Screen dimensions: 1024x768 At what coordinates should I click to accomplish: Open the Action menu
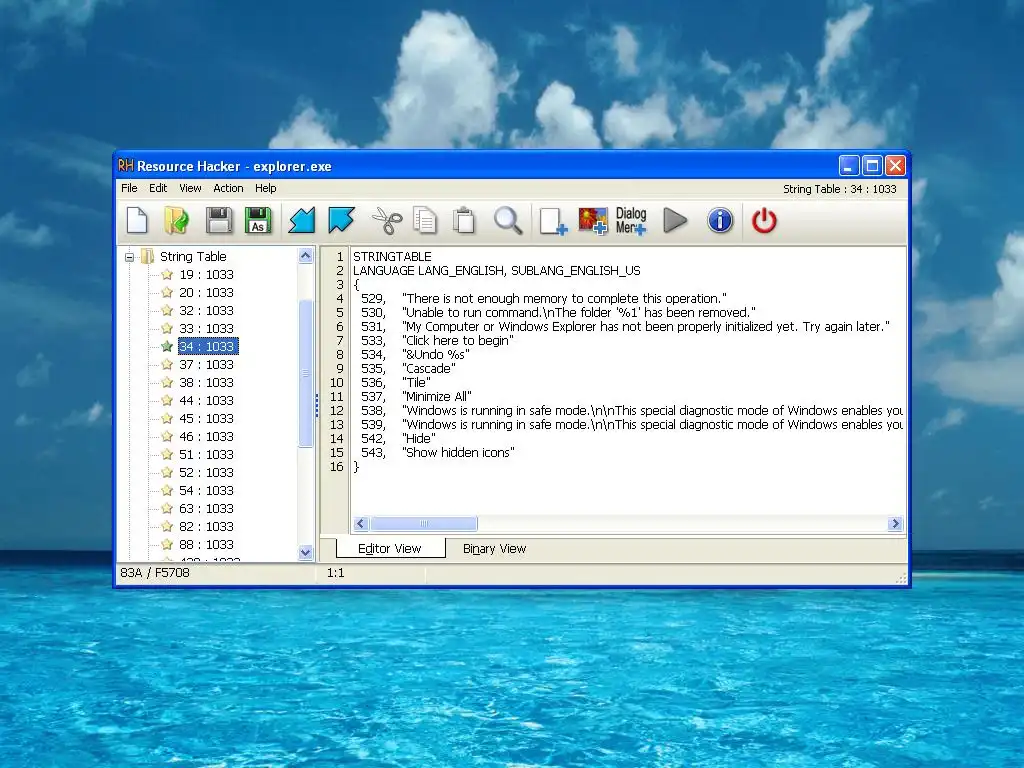point(228,188)
